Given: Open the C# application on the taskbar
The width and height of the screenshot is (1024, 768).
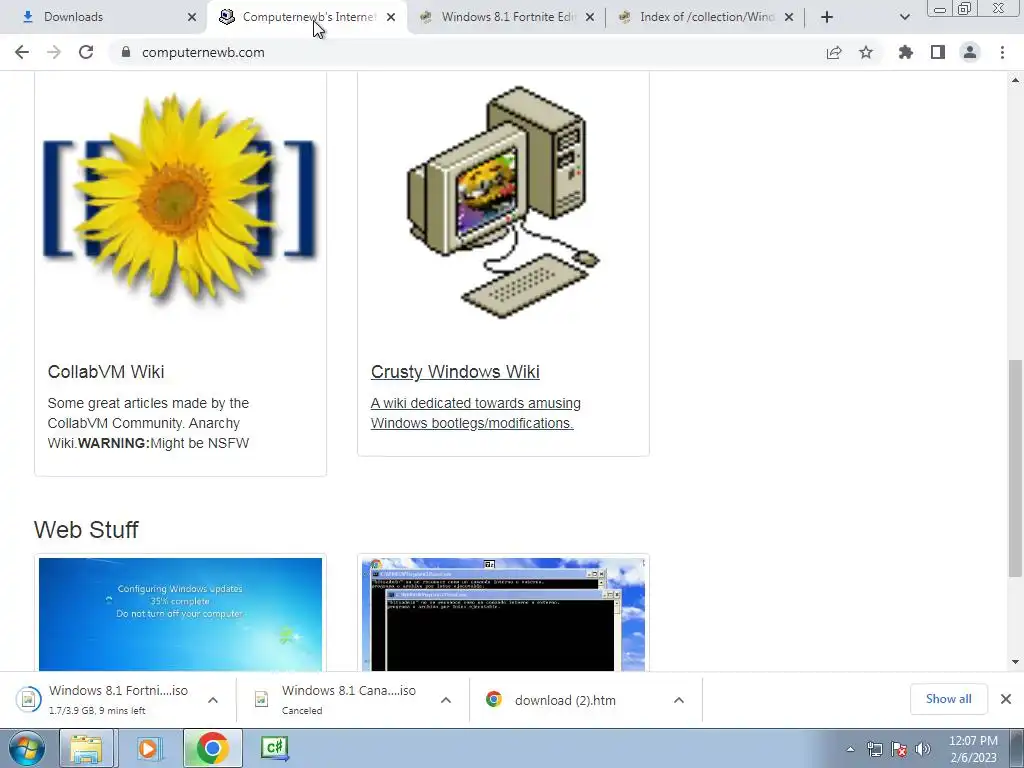Looking at the screenshot, I should pos(274,748).
